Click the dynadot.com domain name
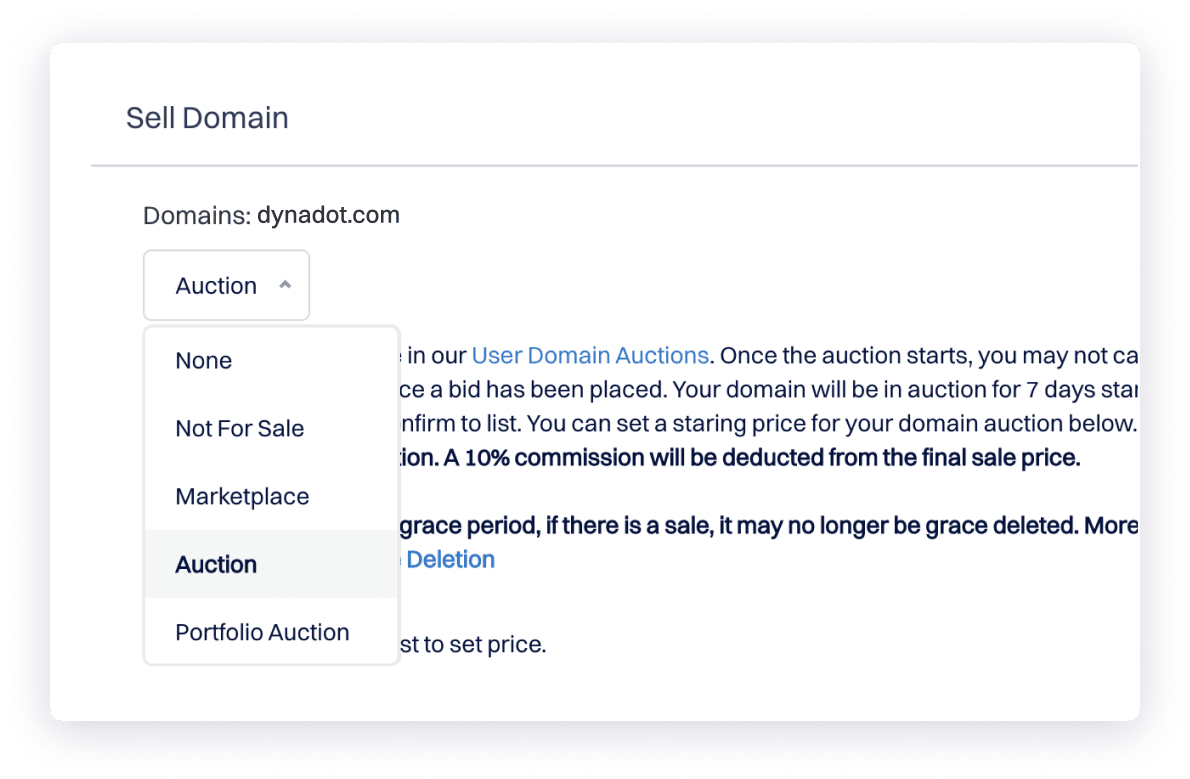Screen dimensions: 1190x779 point(328,214)
